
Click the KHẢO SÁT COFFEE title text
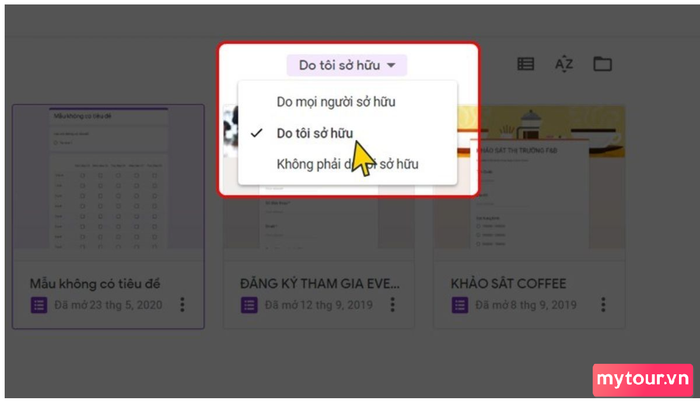[x=508, y=284]
